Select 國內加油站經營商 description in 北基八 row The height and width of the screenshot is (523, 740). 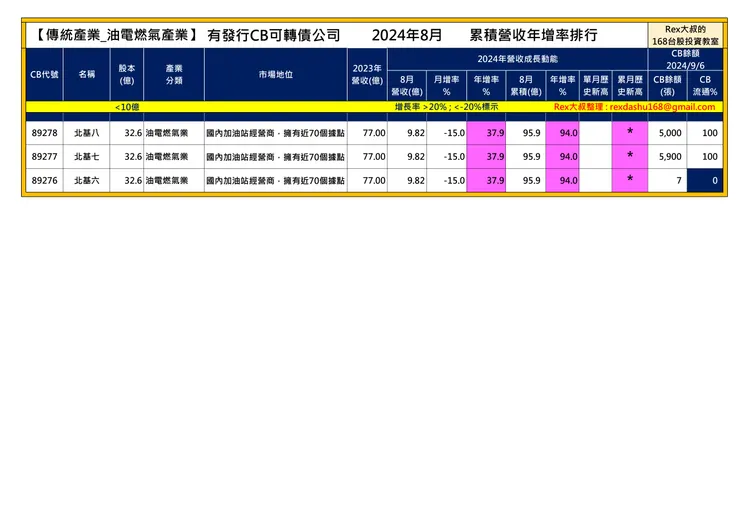(x=276, y=133)
